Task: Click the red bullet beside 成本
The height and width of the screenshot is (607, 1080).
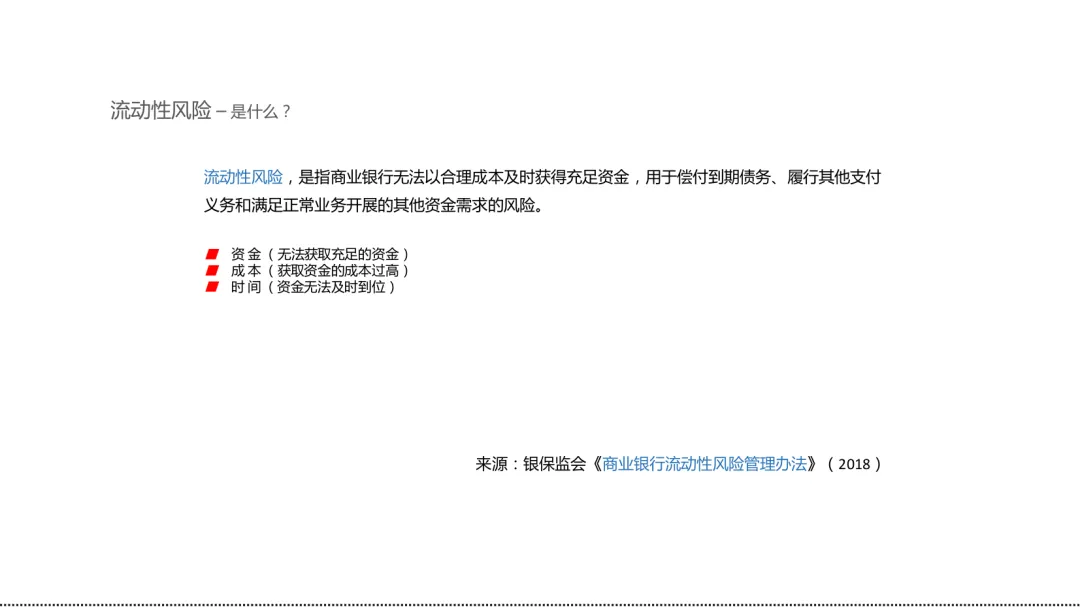Action: [212, 270]
